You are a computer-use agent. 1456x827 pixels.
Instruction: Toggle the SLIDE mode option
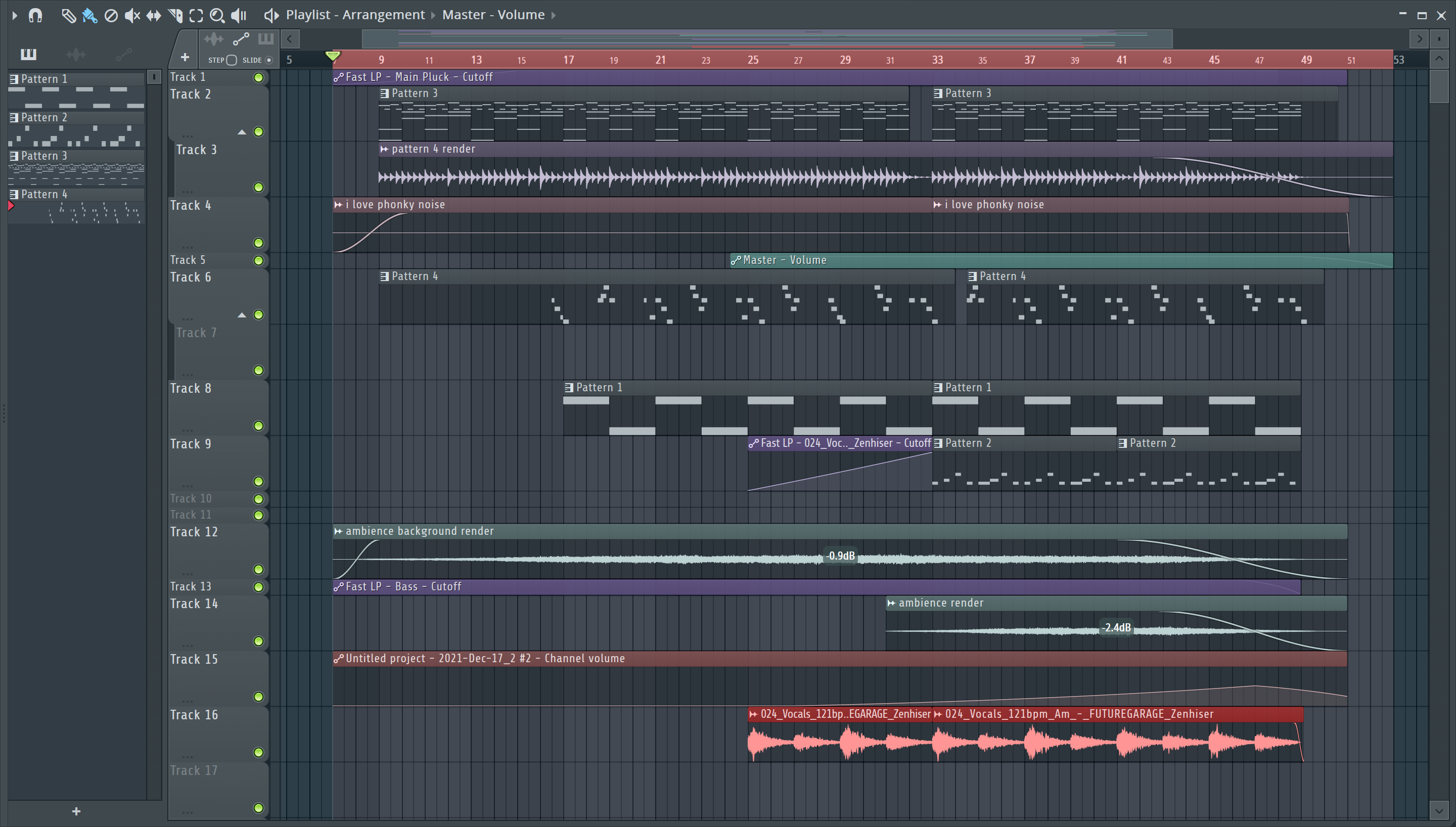(269, 60)
